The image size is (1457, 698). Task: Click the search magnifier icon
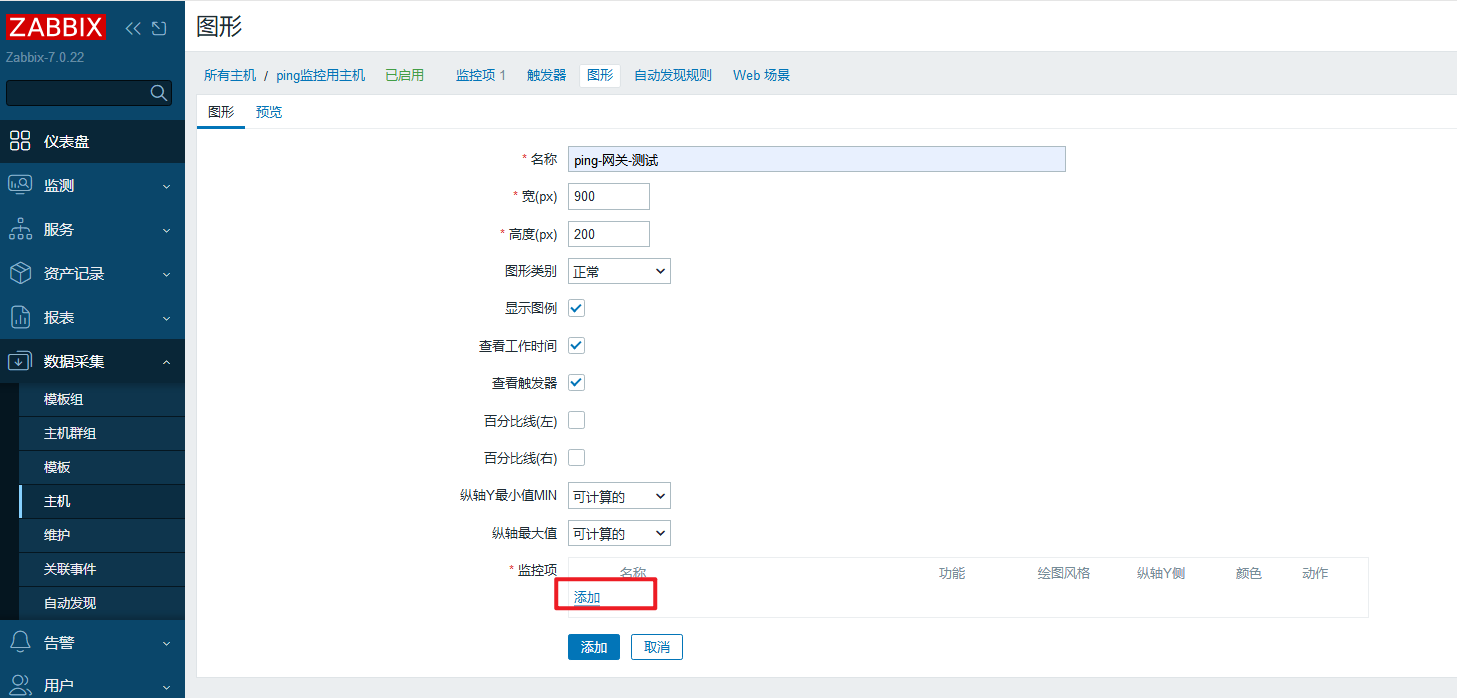[158, 93]
